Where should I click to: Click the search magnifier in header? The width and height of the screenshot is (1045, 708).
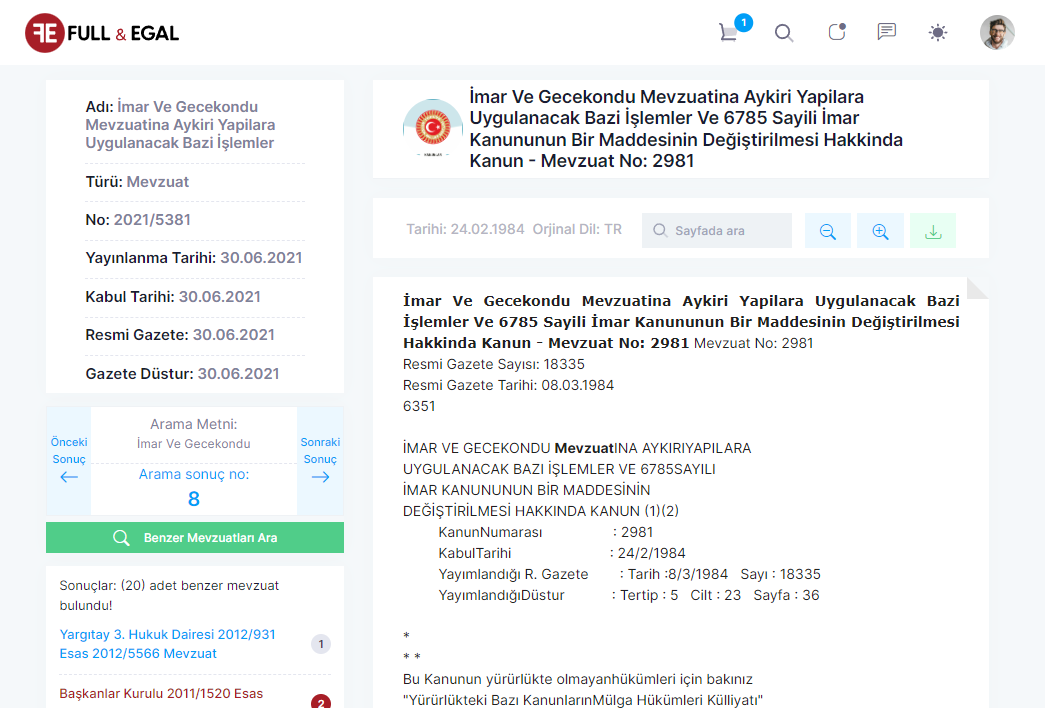click(784, 33)
